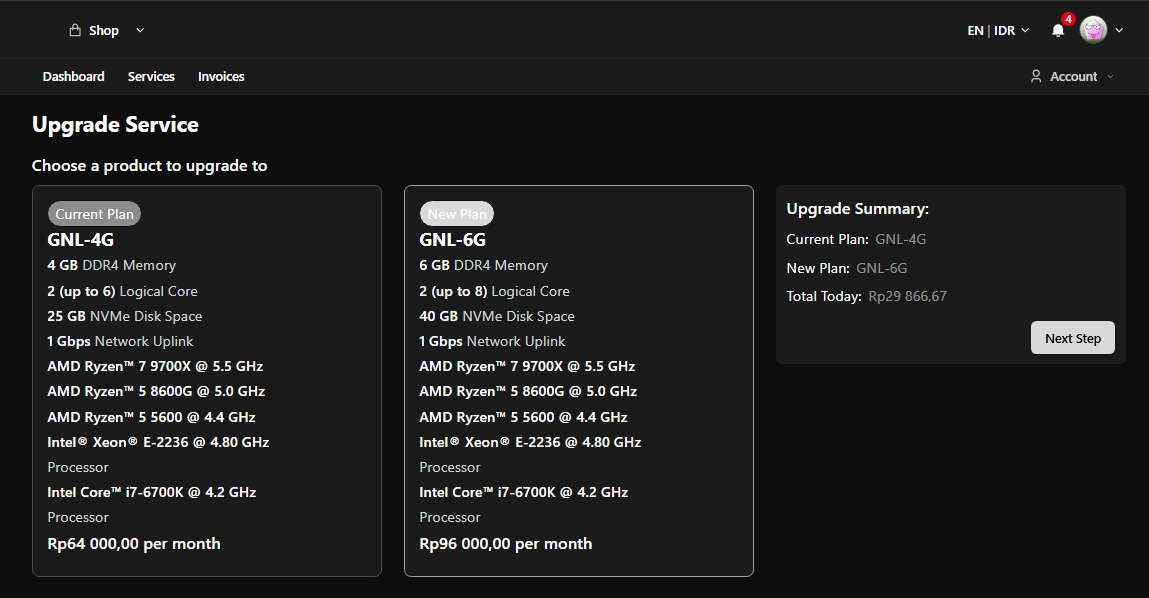
Task: Expand the Account menu chevron
Action: point(1110,77)
